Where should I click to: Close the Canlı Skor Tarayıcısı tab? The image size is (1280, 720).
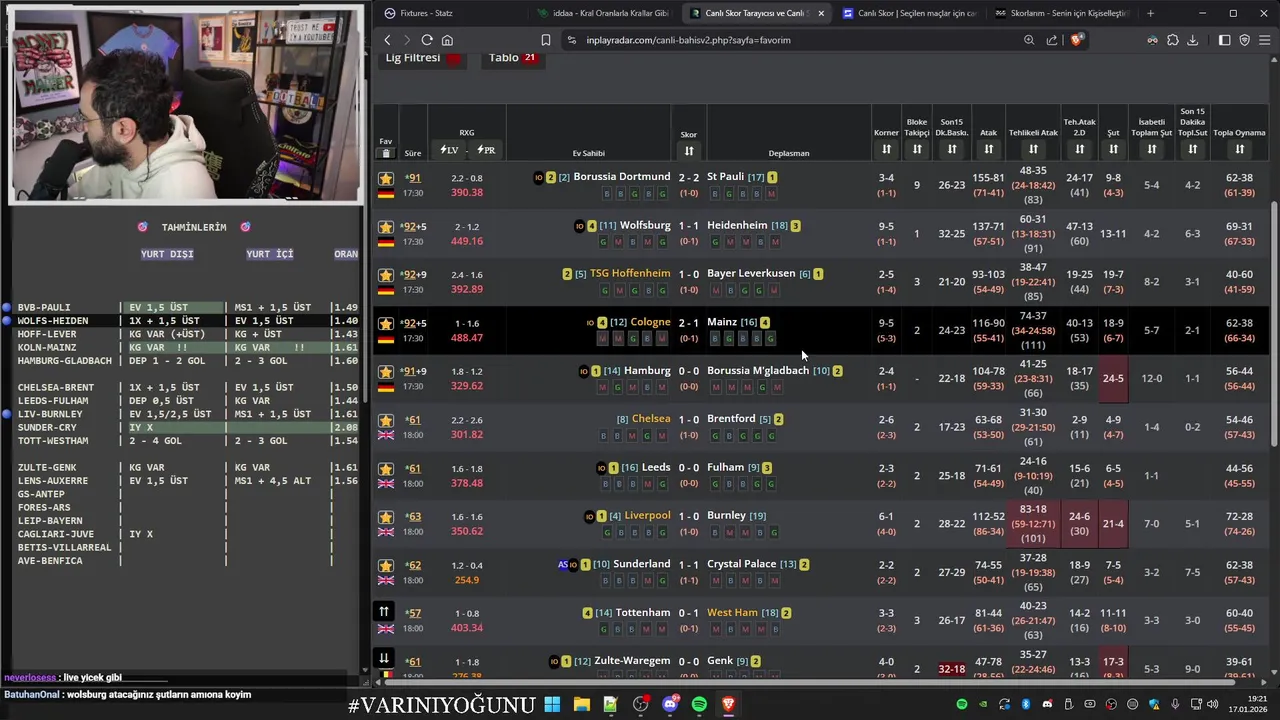[x=821, y=13]
